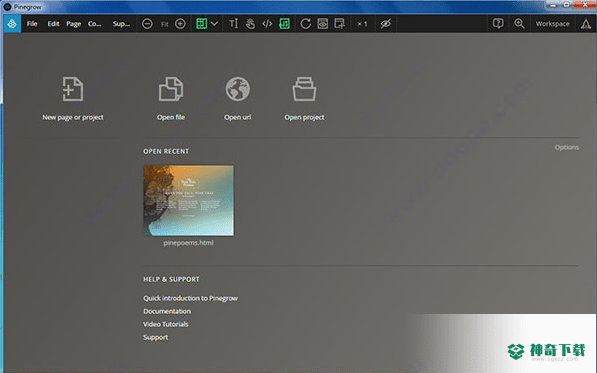Click the search magnifier icon
Image resolution: width=597 pixels, height=373 pixels.
coord(519,24)
